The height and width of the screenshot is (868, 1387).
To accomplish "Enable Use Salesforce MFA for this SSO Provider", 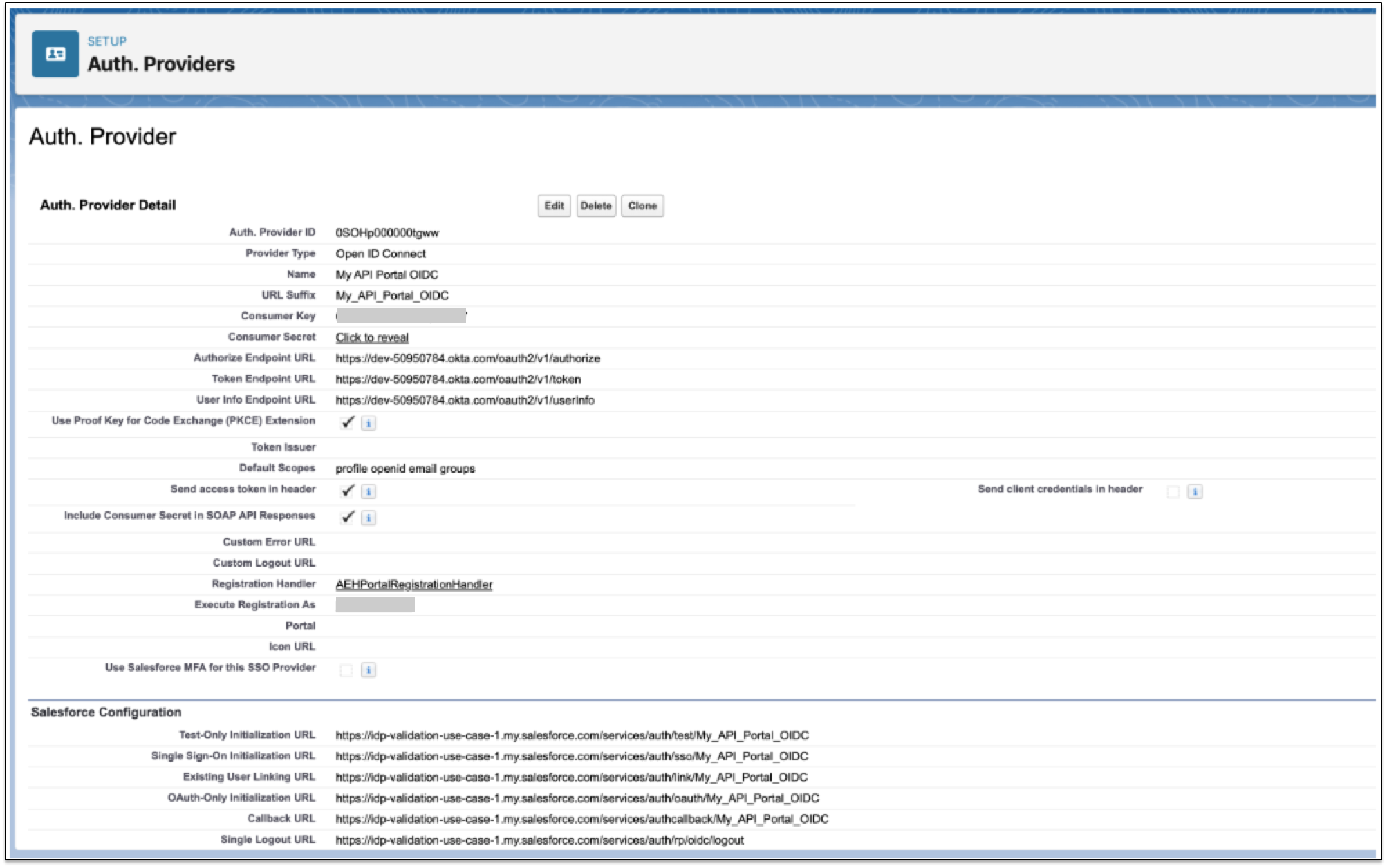I will pos(346,670).
